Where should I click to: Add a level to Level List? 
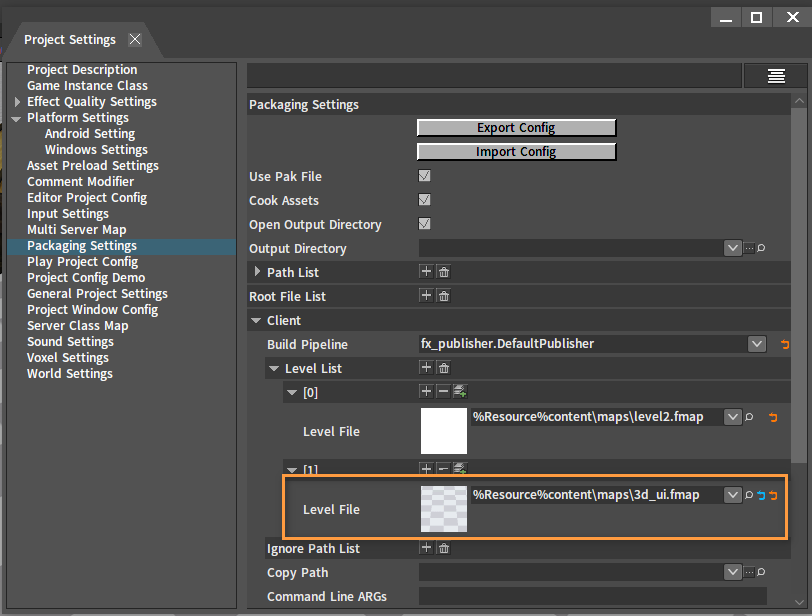pyautogui.click(x=426, y=368)
